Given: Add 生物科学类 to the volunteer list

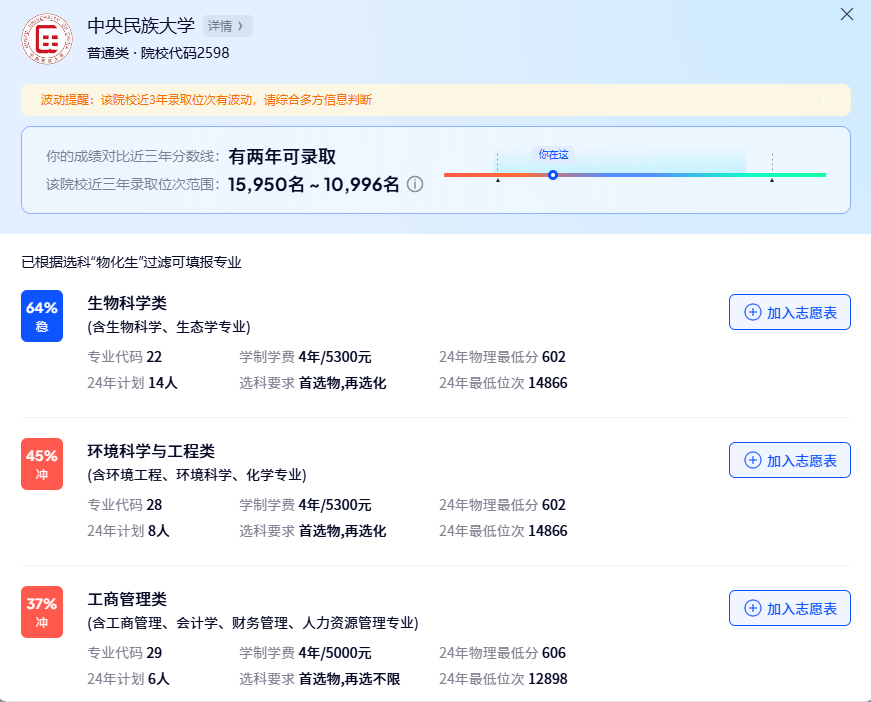Looking at the screenshot, I should 789,311.
